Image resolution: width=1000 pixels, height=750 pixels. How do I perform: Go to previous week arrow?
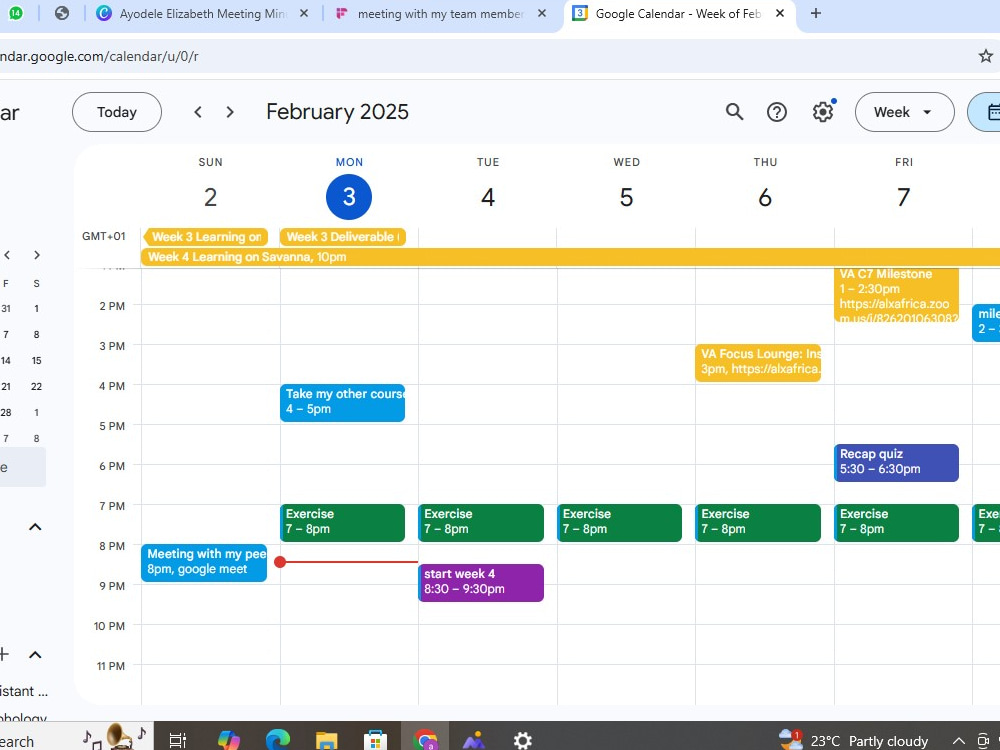[198, 112]
